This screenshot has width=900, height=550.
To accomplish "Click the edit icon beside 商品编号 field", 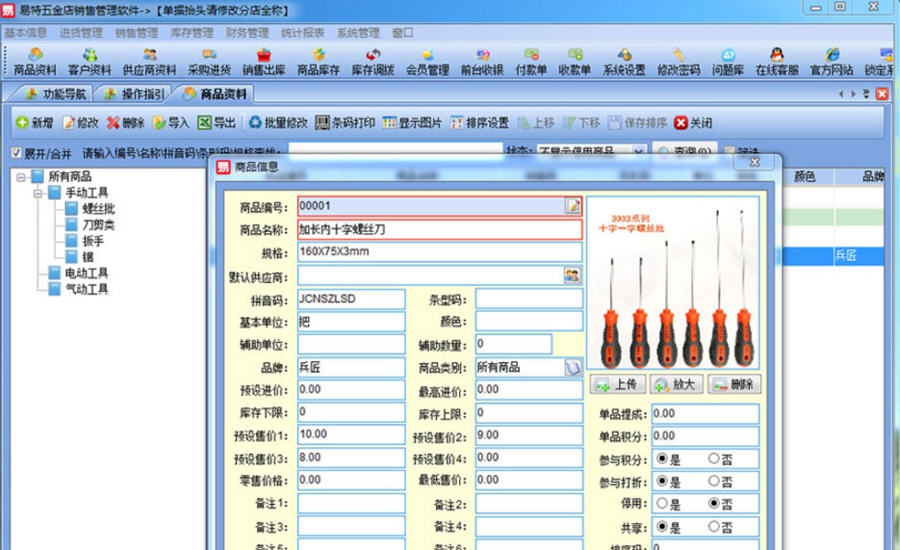I will (573, 206).
